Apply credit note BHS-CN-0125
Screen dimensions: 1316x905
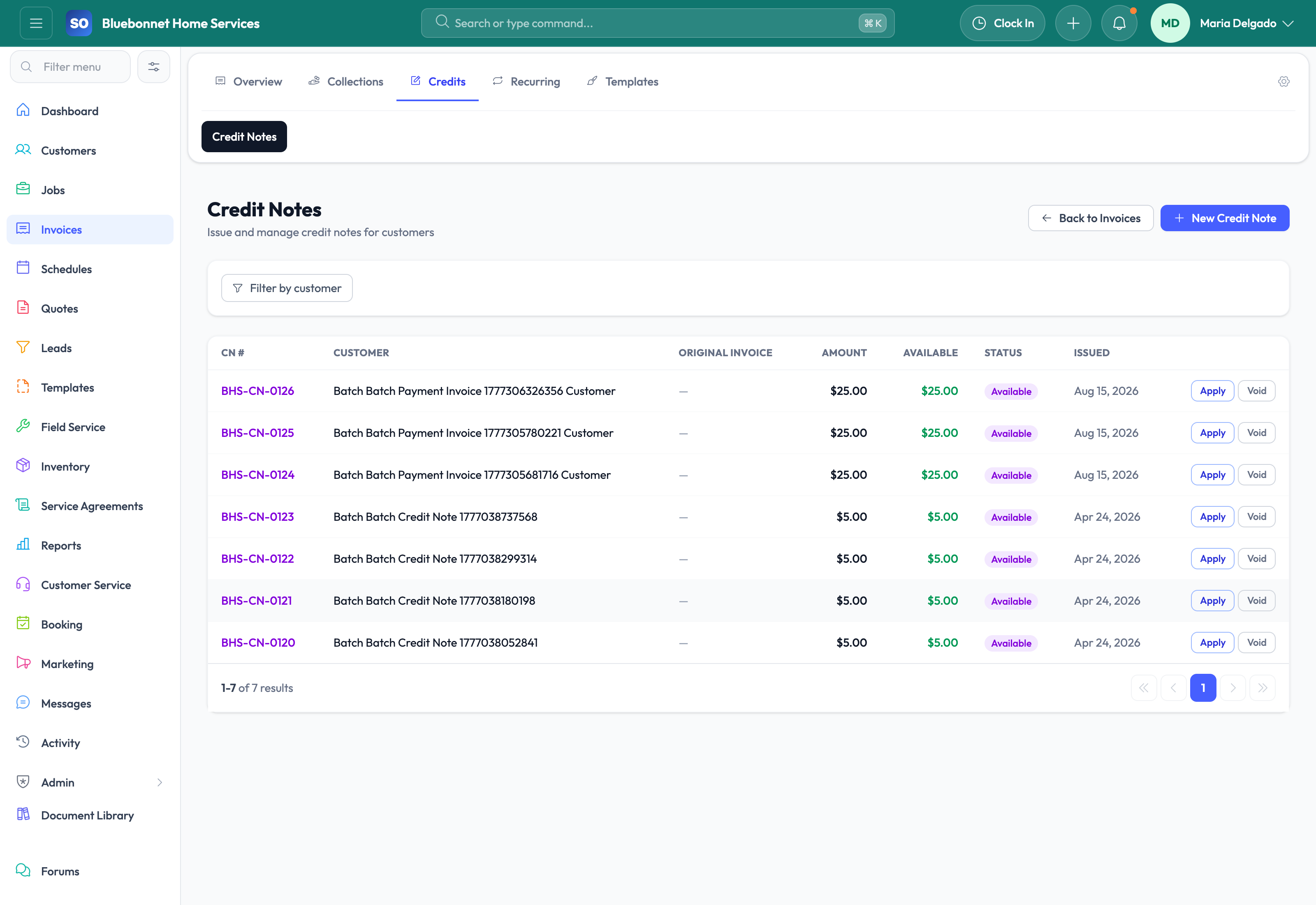pos(1212,433)
